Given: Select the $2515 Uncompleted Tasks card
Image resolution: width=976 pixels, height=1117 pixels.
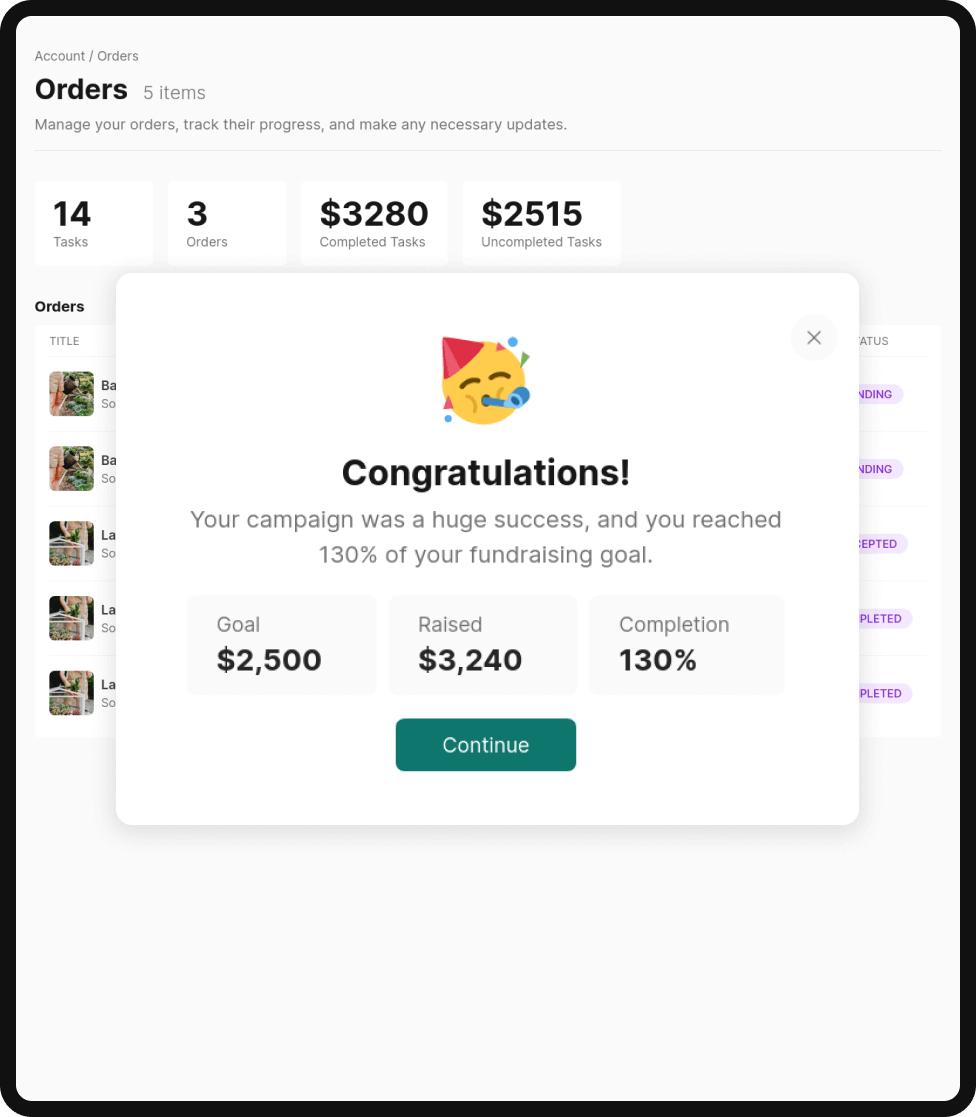Looking at the screenshot, I should point(541,223).
